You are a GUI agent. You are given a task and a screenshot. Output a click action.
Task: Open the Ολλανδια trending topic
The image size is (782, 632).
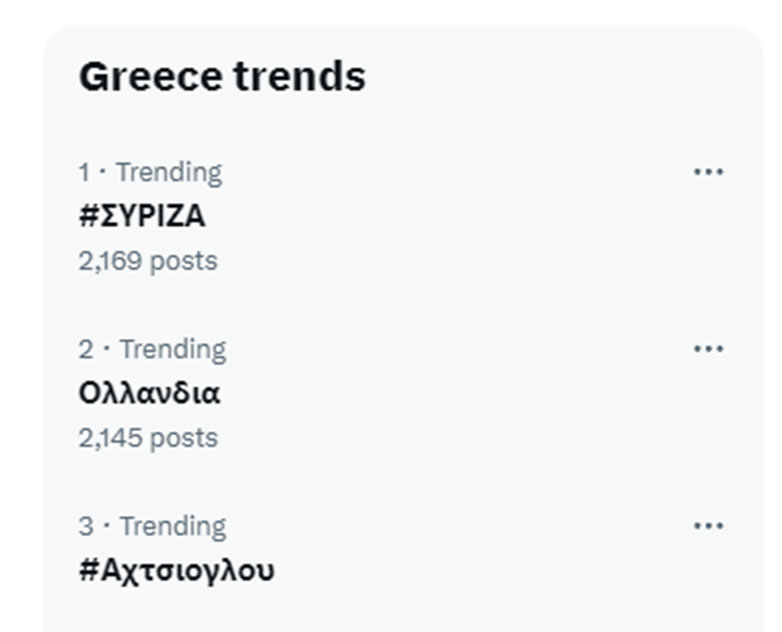149,393
